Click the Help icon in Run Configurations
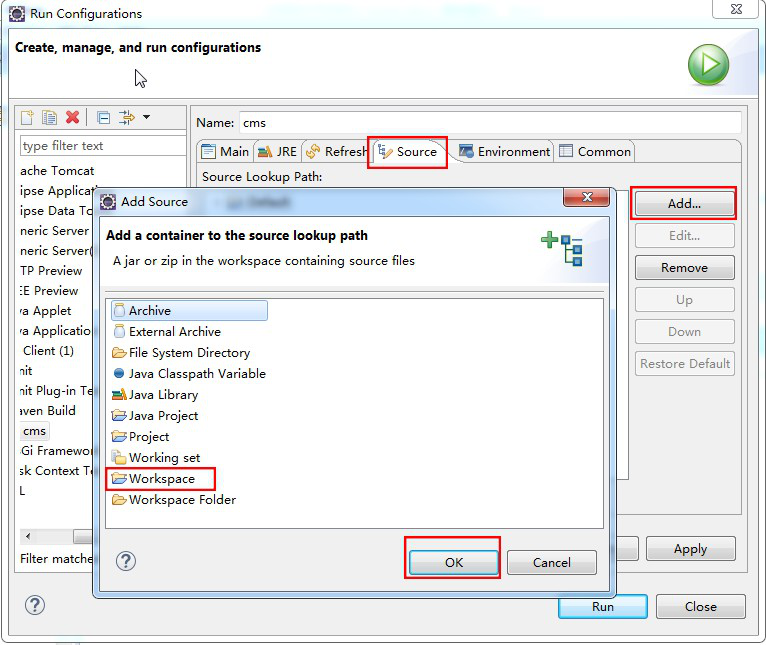The image size is (766, 645). point(35,605)
